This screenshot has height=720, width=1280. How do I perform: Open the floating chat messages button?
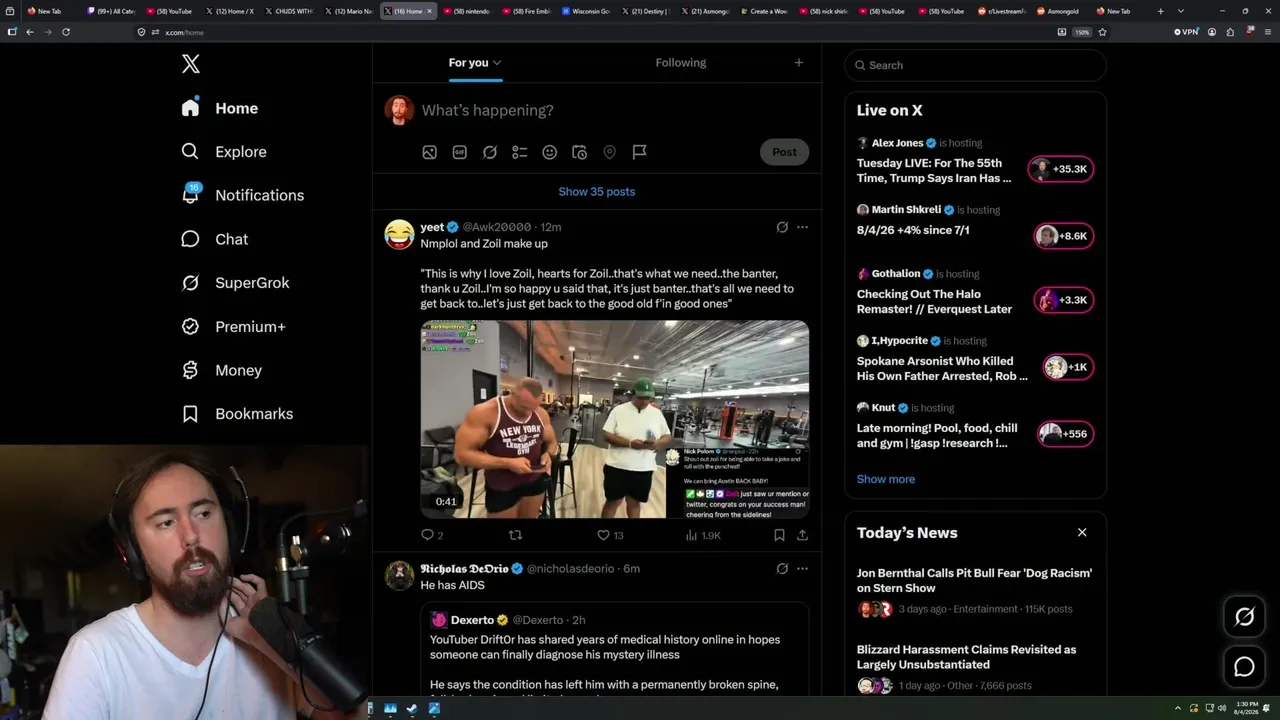(x=1244, y=666)
